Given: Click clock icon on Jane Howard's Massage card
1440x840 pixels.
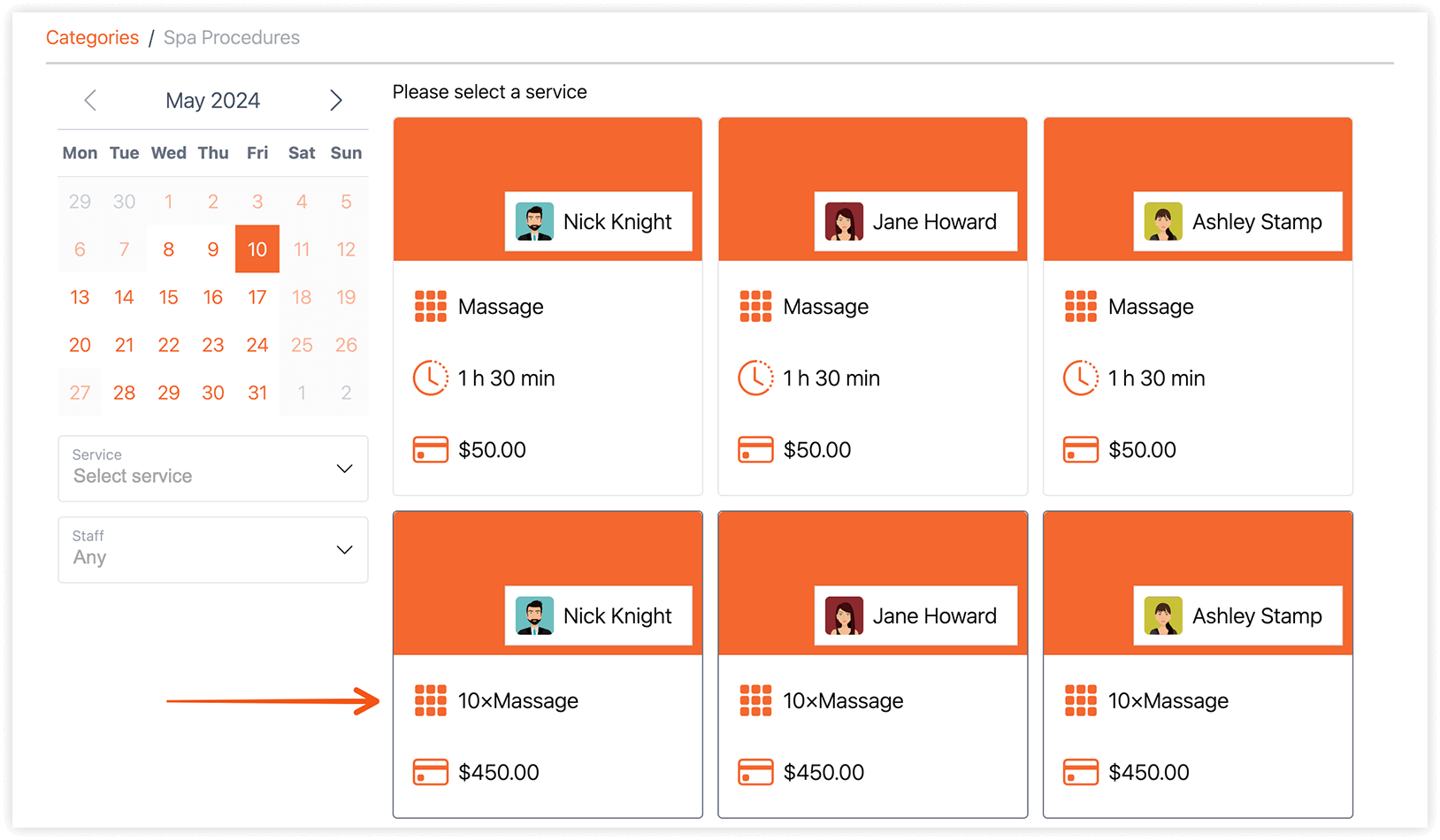Looking at the screenshot, I should pos(755,378).
